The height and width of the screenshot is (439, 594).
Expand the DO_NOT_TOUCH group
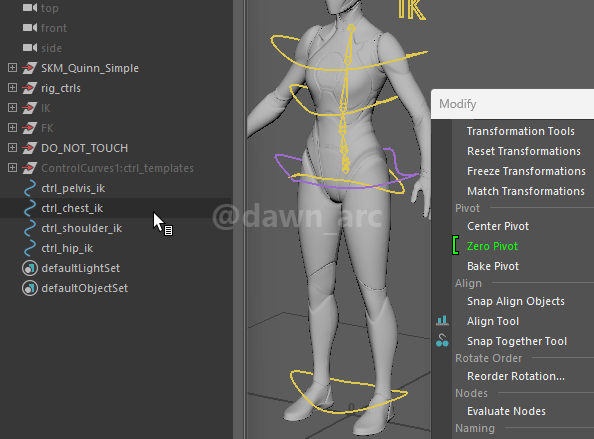(x=12, y=147)
